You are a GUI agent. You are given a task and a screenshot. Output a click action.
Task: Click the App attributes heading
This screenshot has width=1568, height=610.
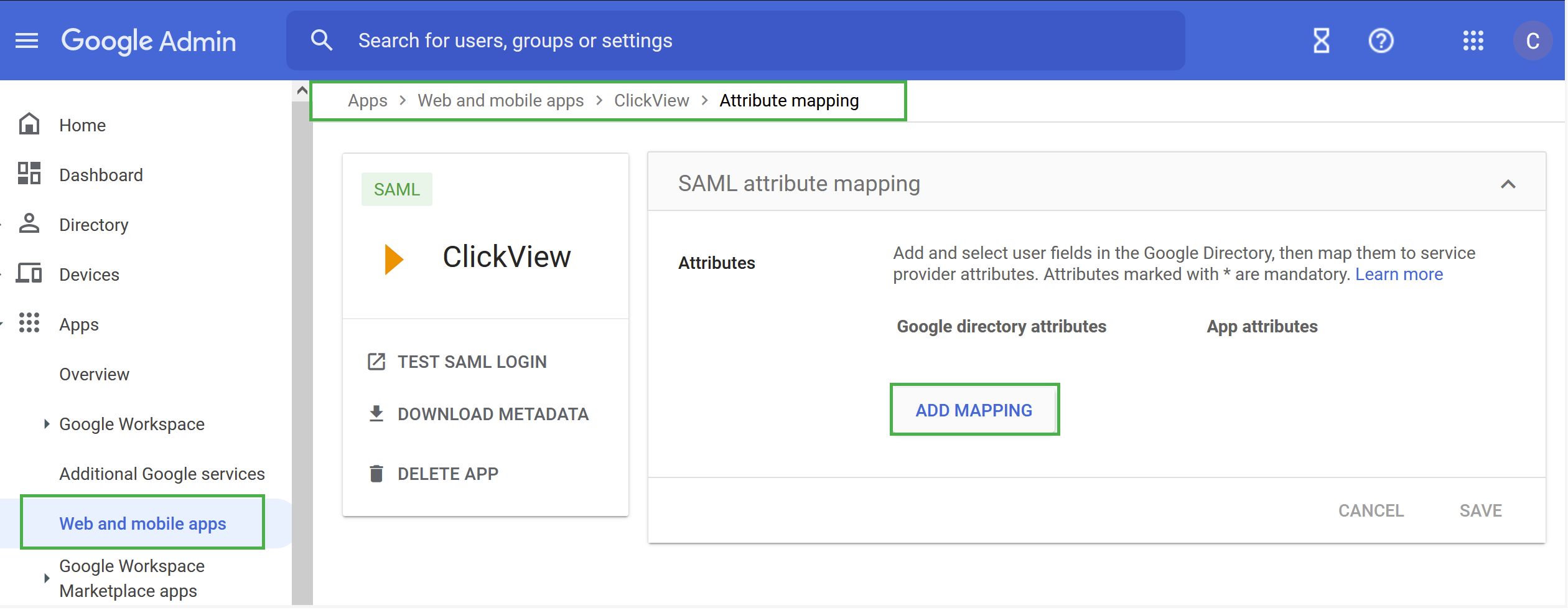pyautogui.click(x=1262, y=327)
